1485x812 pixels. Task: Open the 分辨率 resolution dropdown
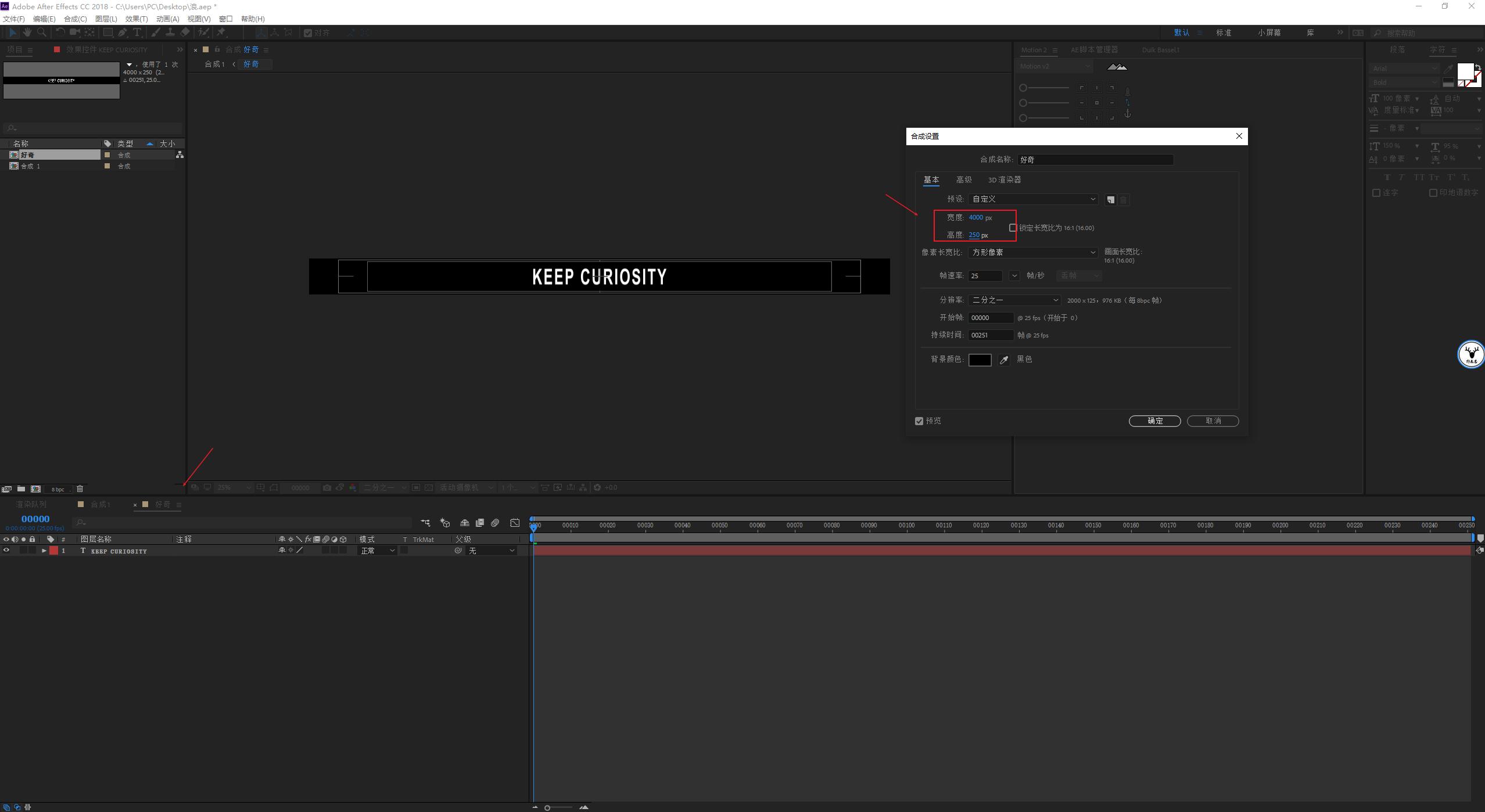tap(1014, 300)
